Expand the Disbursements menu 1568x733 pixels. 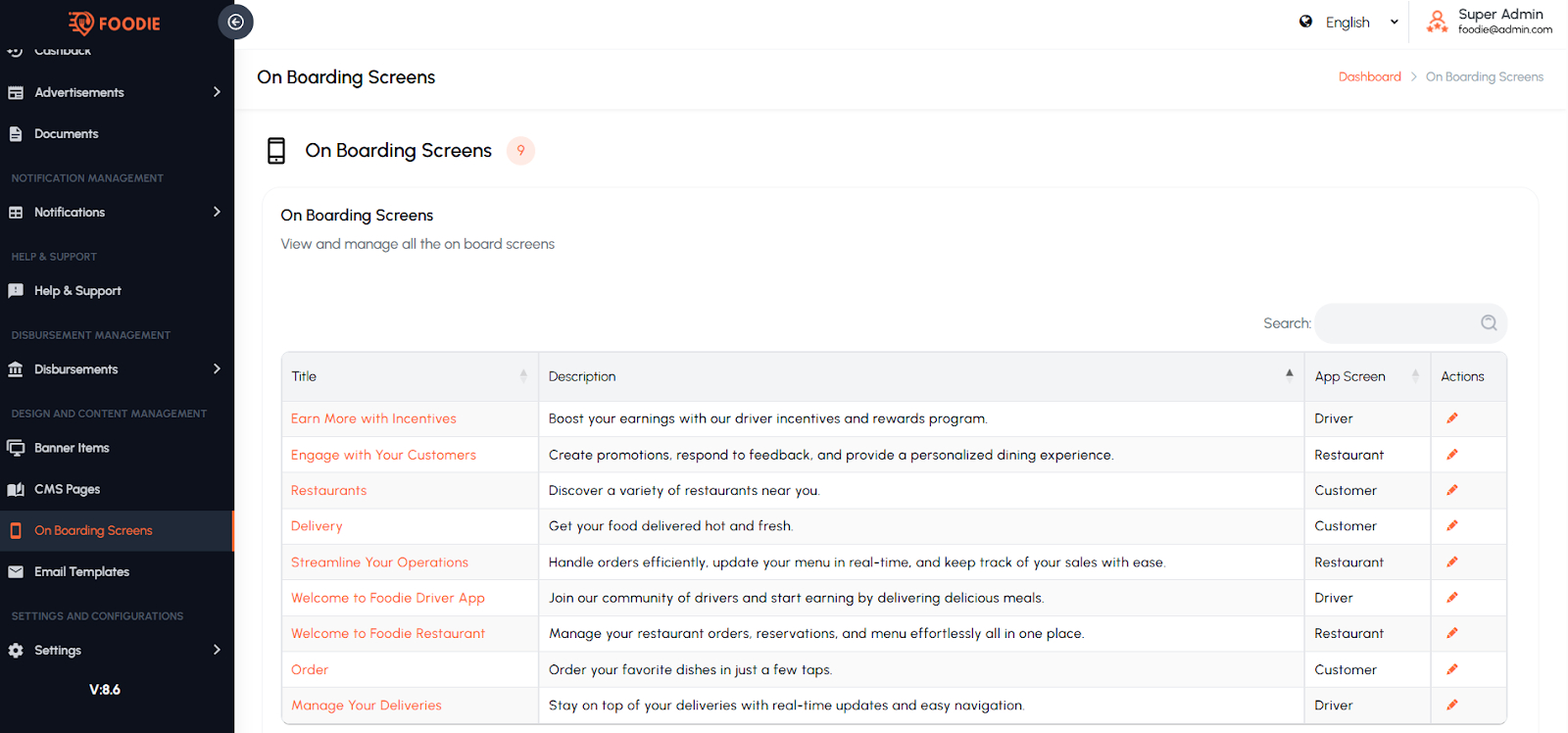pos(116,369)
